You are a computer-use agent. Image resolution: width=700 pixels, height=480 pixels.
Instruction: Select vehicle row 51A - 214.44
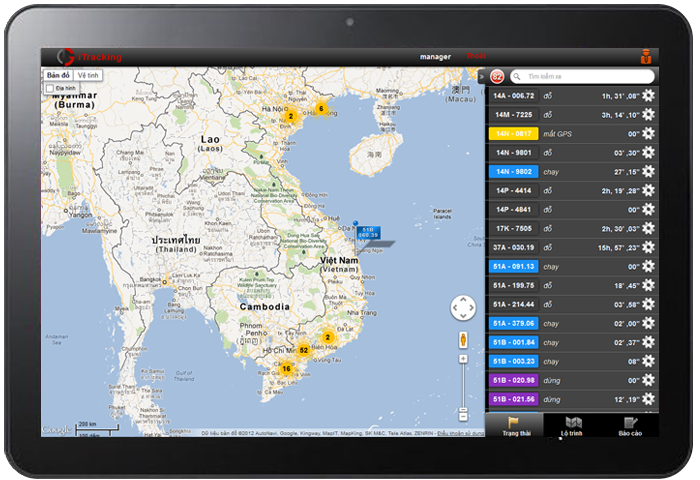tap(572, 305)
